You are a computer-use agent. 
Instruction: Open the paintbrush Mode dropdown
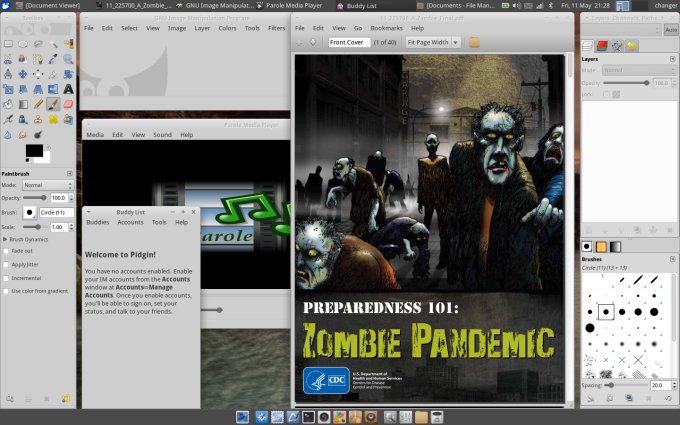tap(46, 185)
